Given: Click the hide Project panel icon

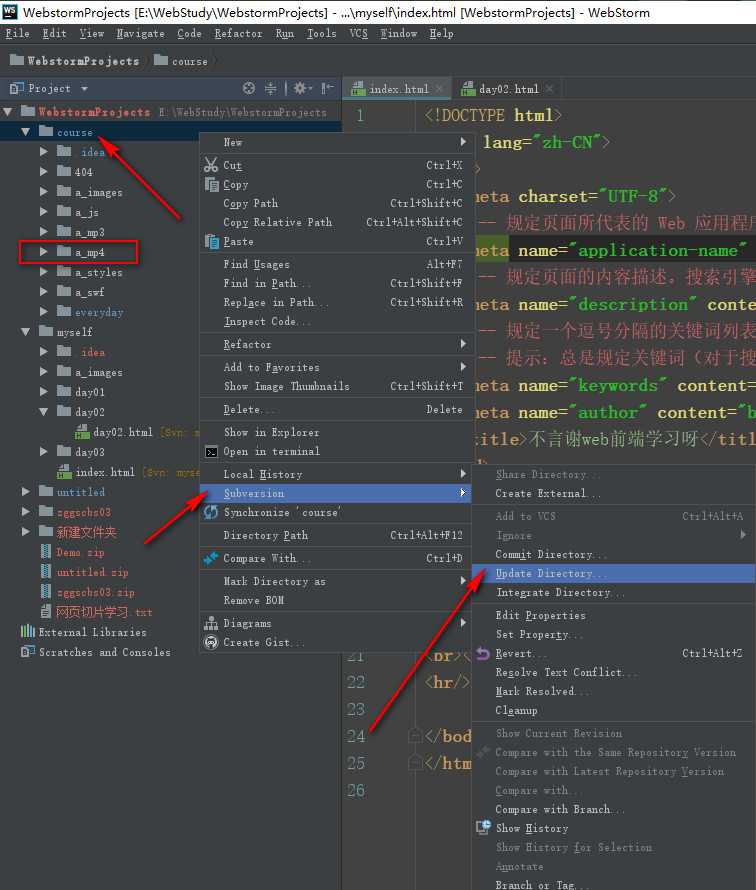Looking at the screenshot, I should [327, 88].
